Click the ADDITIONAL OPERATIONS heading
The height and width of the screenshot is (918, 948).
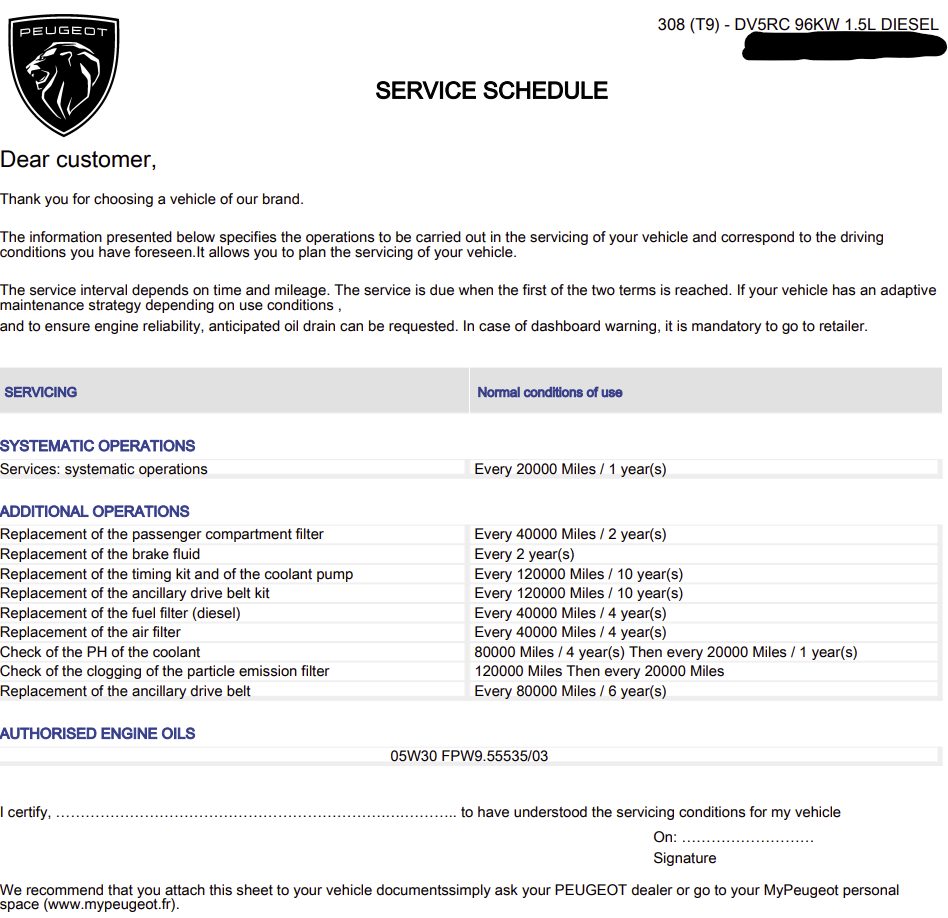click(94, 511)
